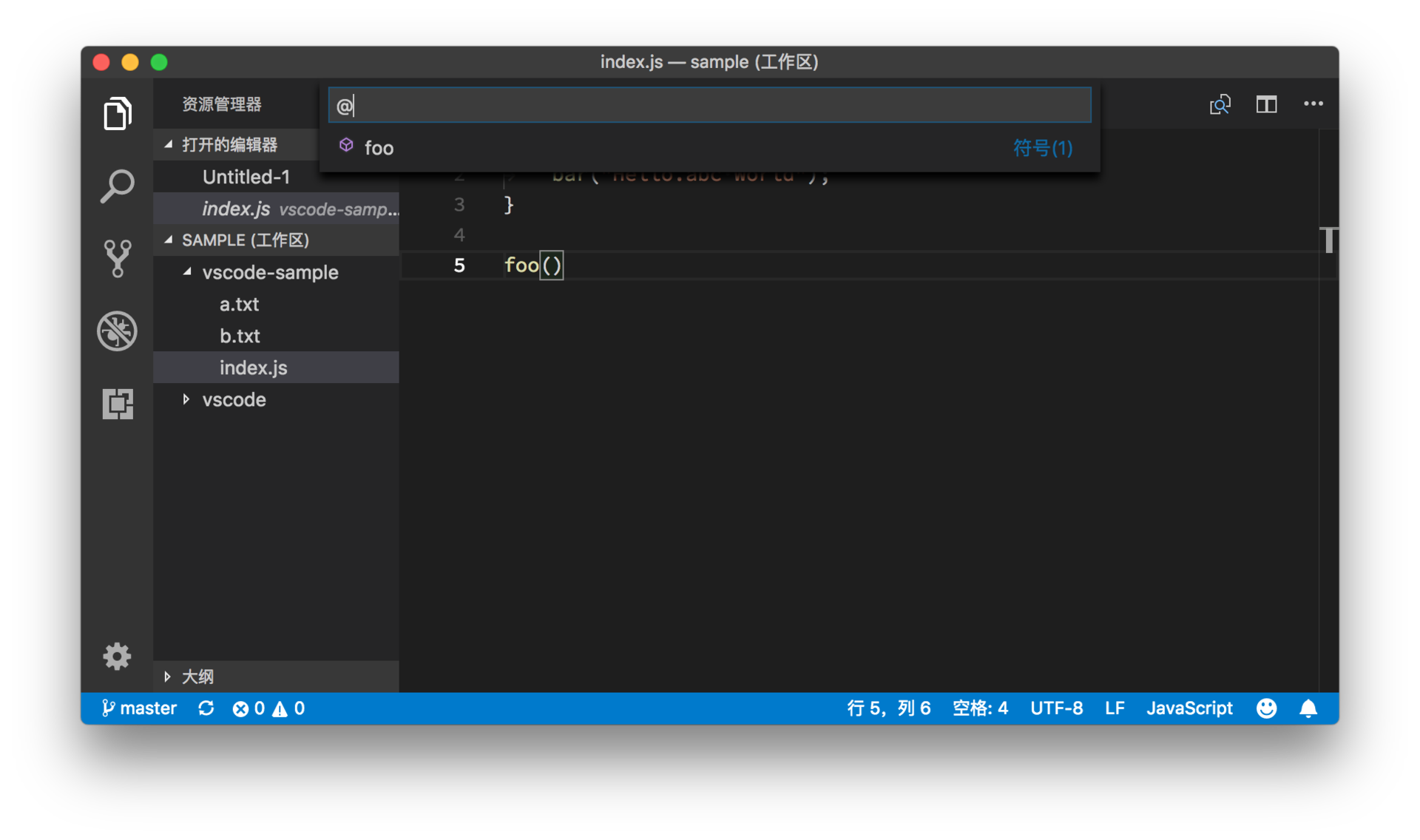This screenshot has width=1420, height=840.
Task: Click the feedback smiley icon
Action: coord(1266,708)
